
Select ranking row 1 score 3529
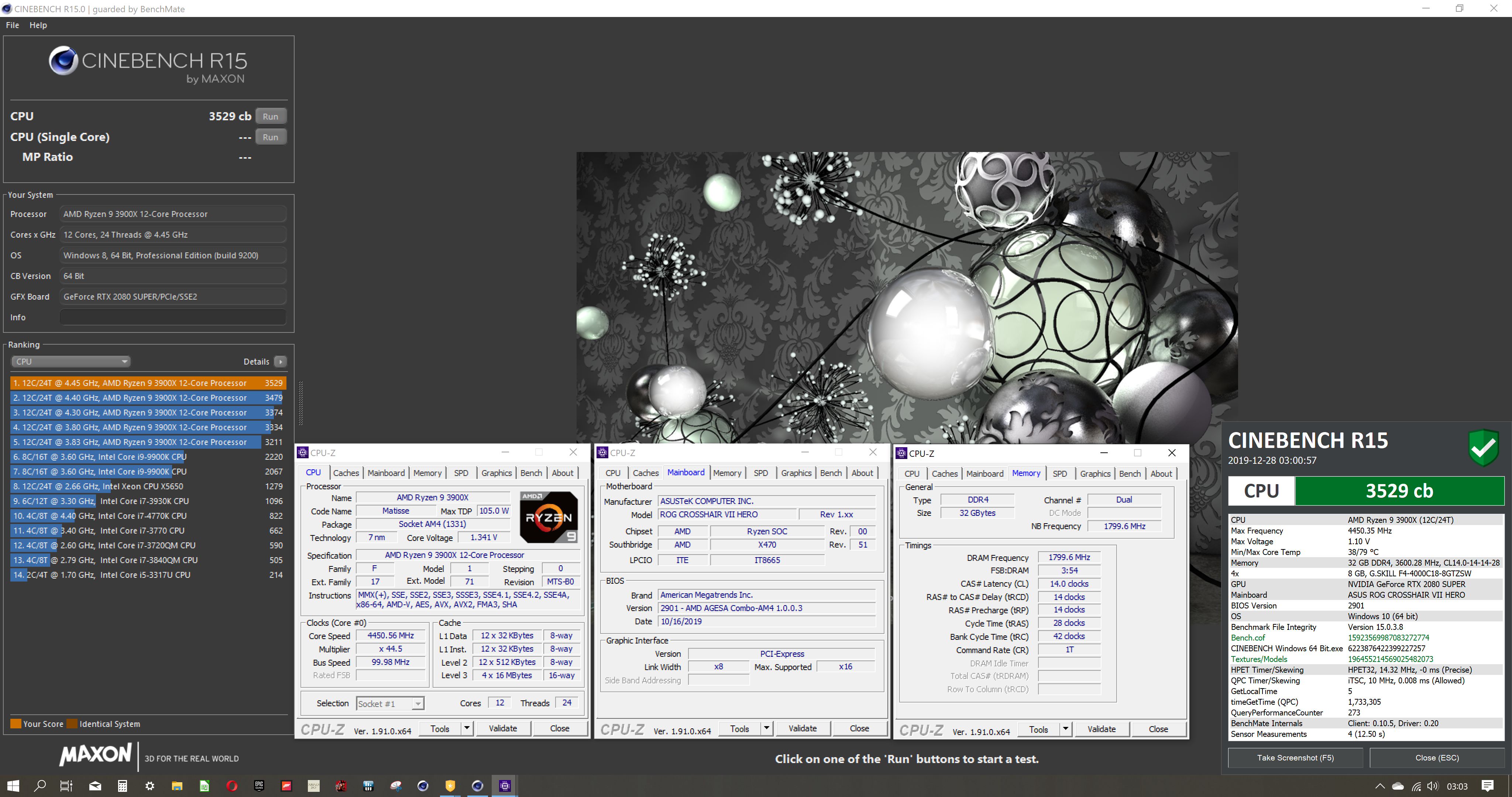click(x=148, y=383)
